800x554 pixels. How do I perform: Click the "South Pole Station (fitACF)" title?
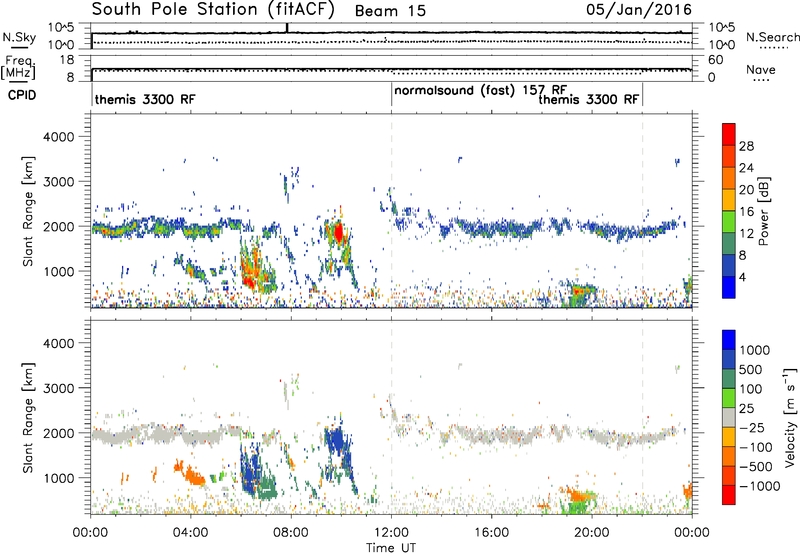[213, 10]
